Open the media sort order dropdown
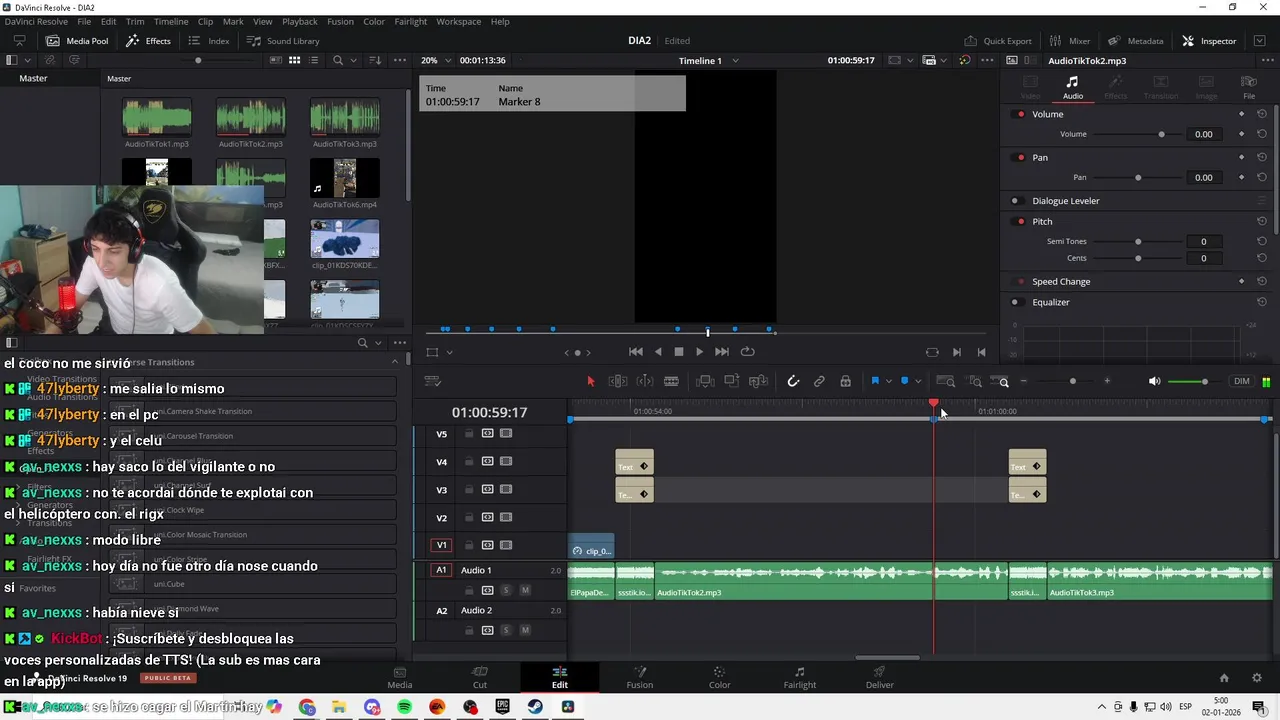This screenshot has height=720, width=1280. (375, 60)
